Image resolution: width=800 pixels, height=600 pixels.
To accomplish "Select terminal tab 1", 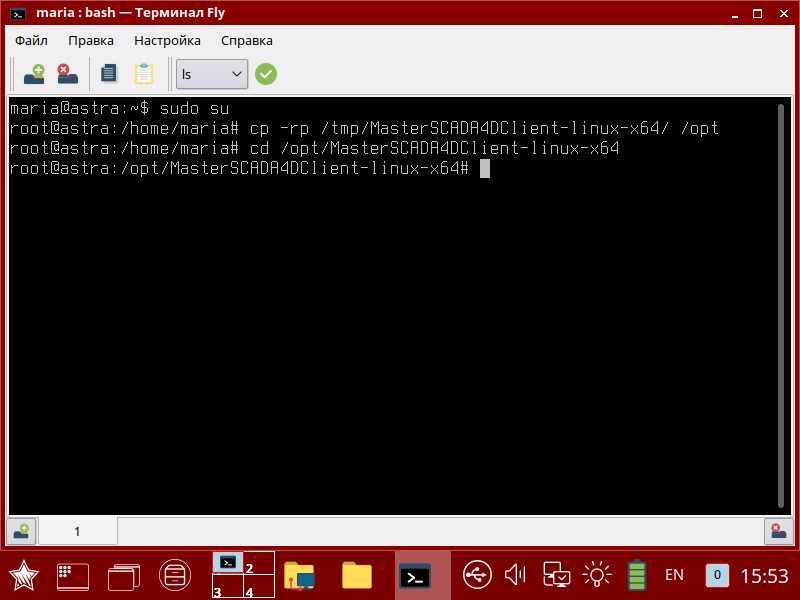I will point(77,531).
